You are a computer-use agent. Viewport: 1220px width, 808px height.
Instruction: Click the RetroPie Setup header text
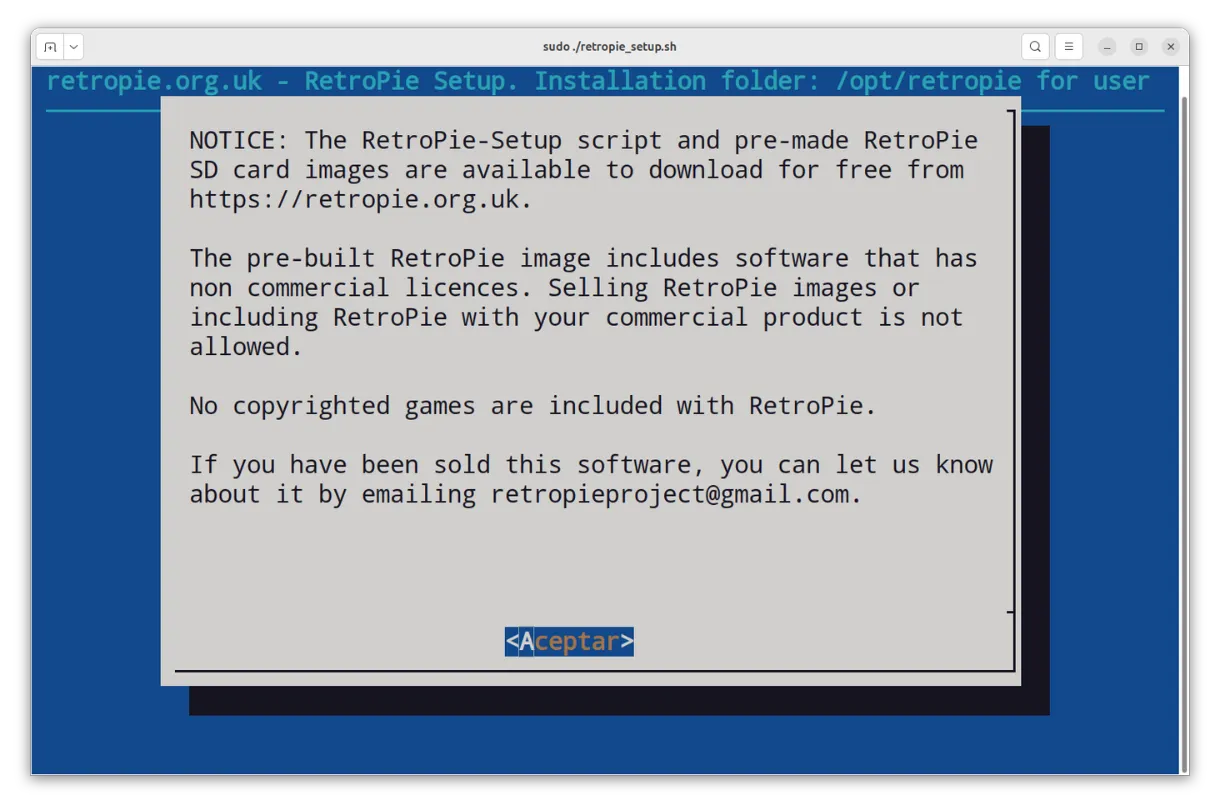[x=411, y=81]
